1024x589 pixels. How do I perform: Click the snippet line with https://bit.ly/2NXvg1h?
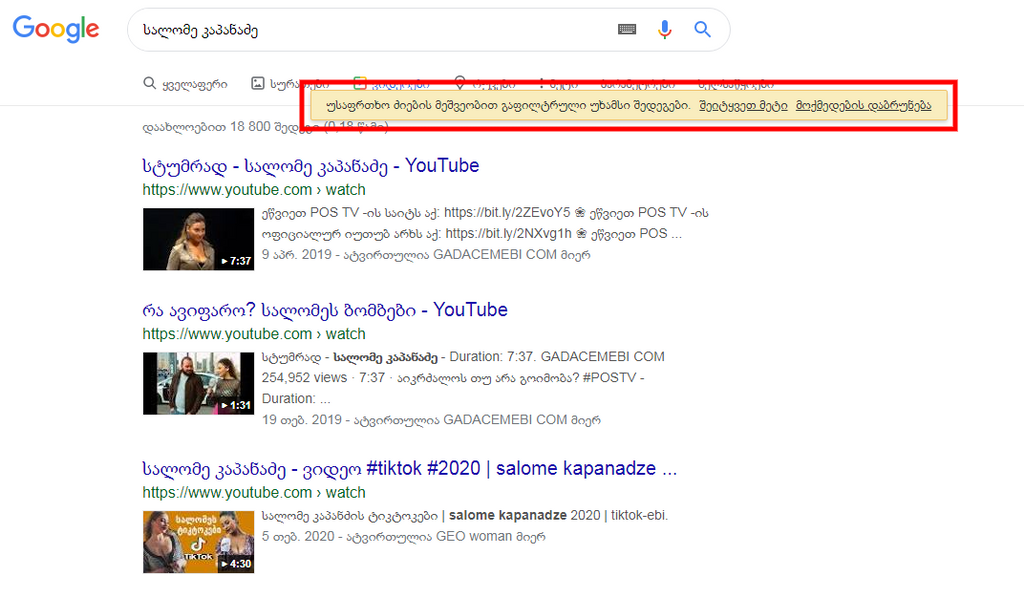[x=472, y=234]
